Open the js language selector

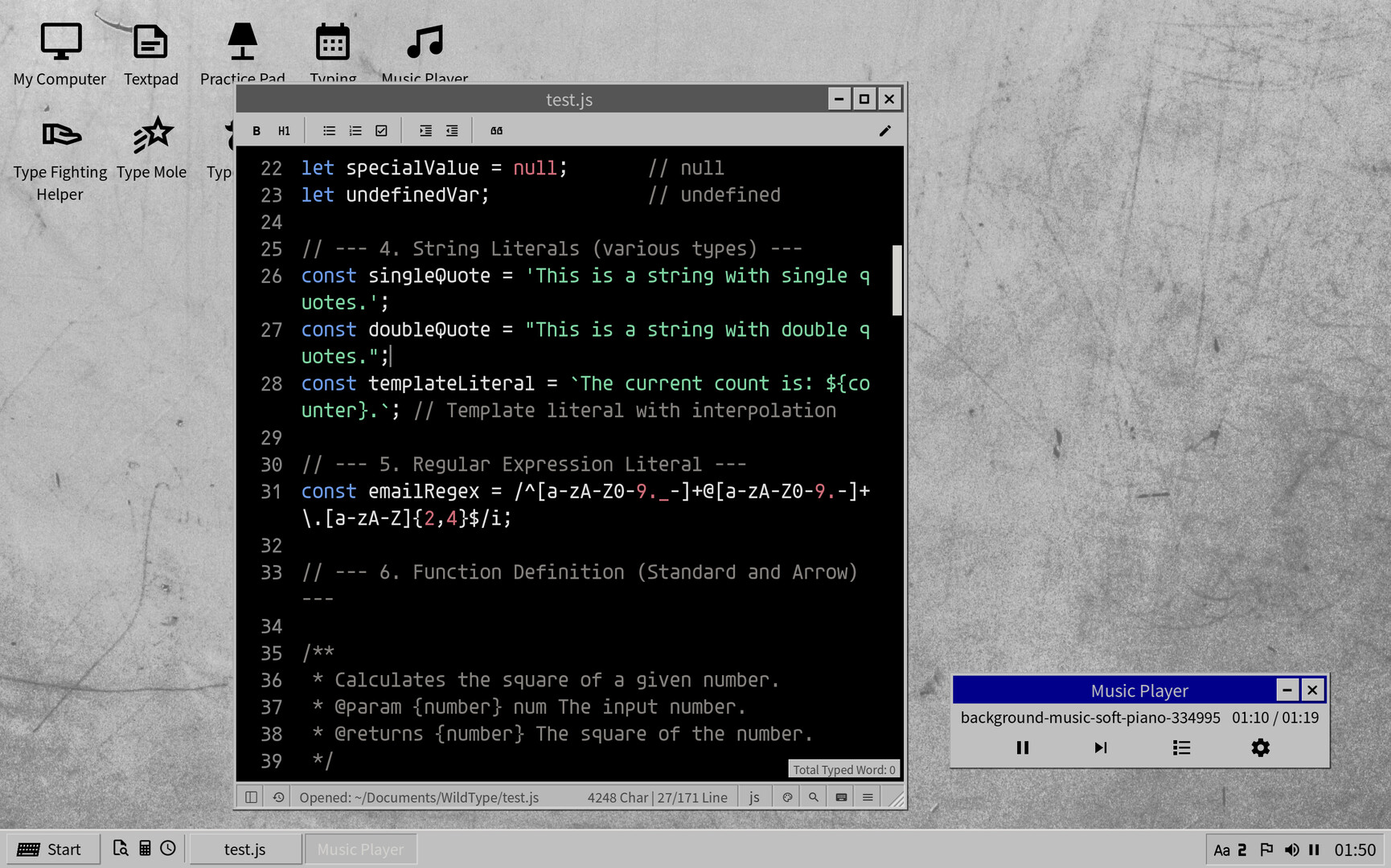tap(754, 796)
